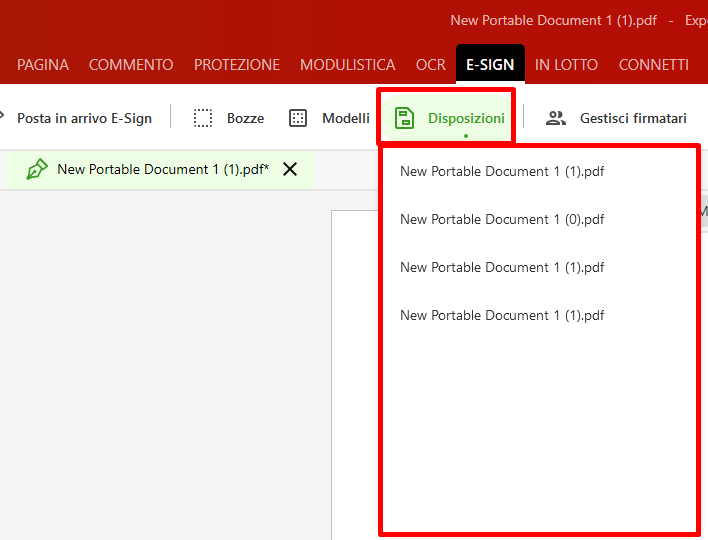The image size is (708, 540).
Task: Pick the bottom entry in Disposizioni list
Action: tap(502, 315)
